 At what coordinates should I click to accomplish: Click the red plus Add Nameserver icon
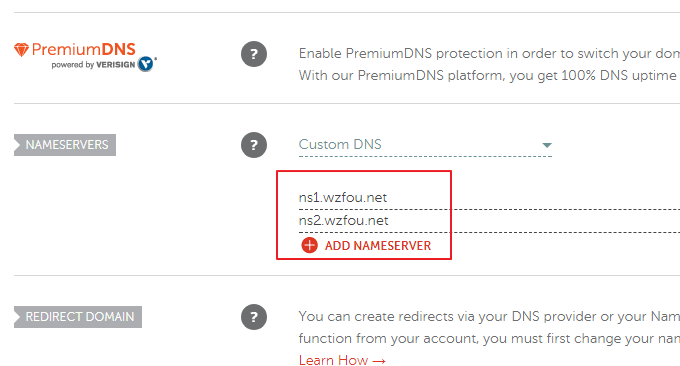[309, 245]
